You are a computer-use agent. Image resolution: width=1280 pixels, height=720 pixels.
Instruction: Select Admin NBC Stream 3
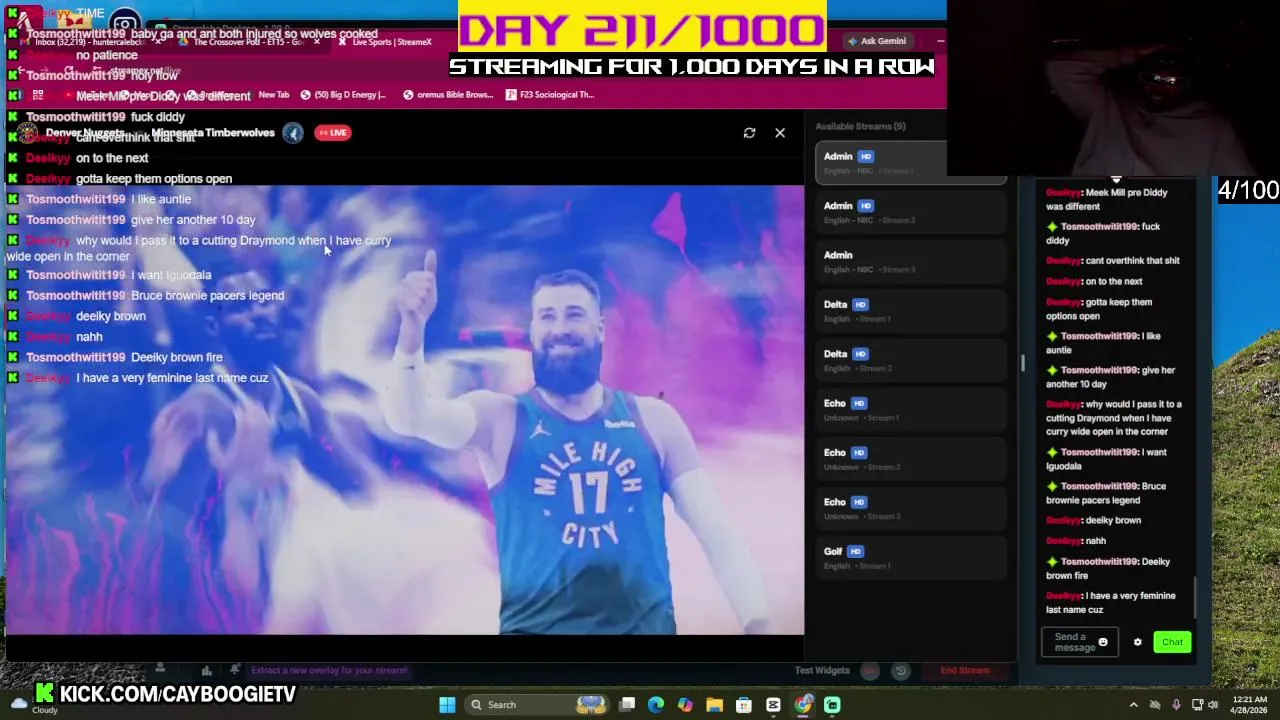tap(911, 261)
